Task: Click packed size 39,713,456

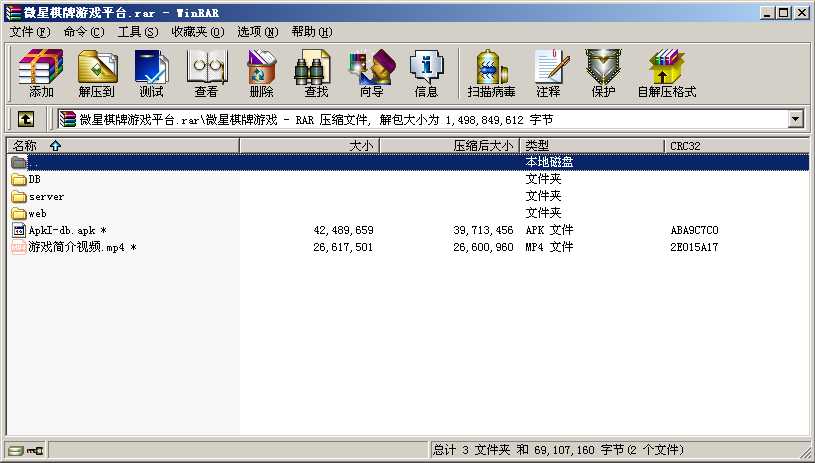Action: click(483, 230)
